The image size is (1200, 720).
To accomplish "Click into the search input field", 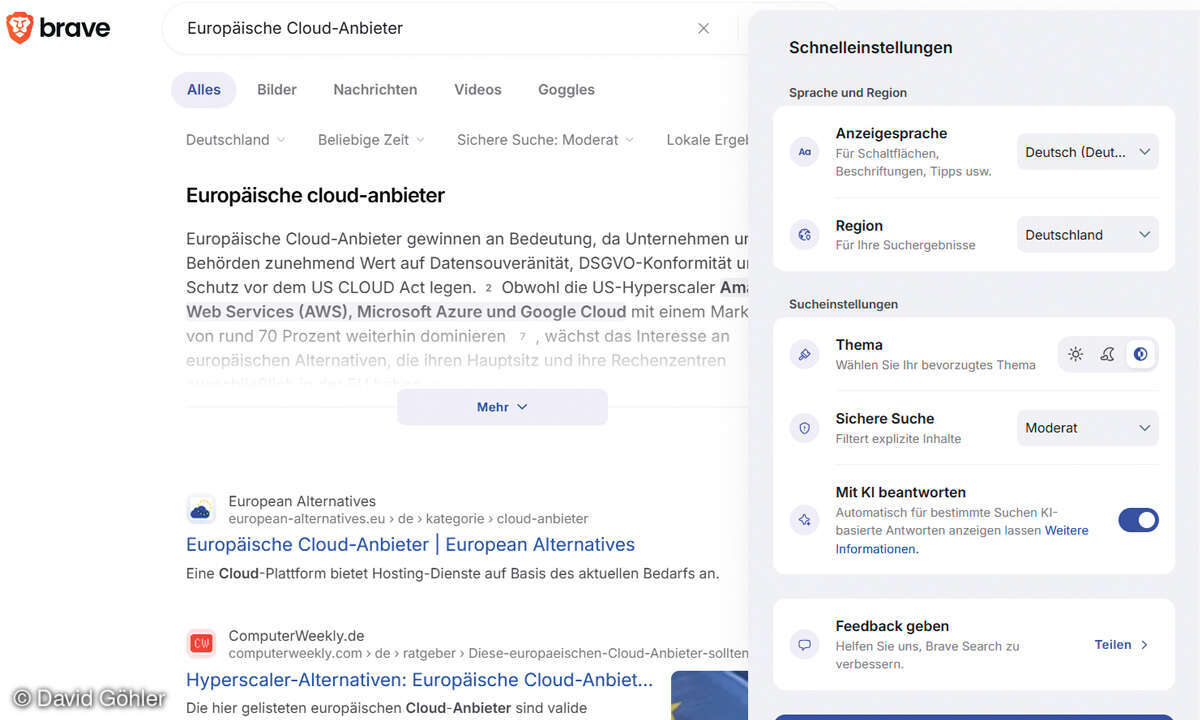I will 430,28.
